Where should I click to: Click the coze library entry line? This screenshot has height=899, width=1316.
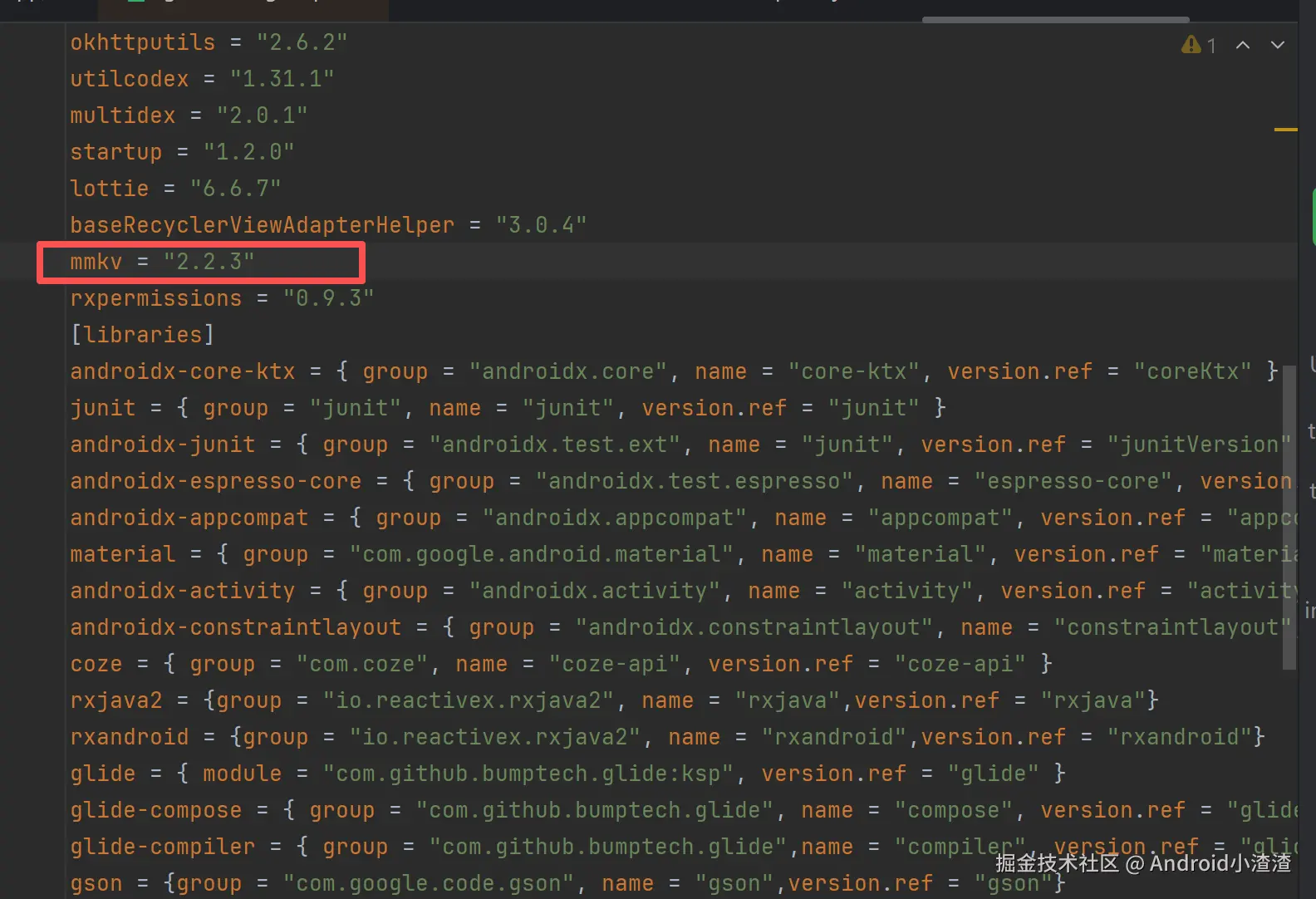(561, 664)
